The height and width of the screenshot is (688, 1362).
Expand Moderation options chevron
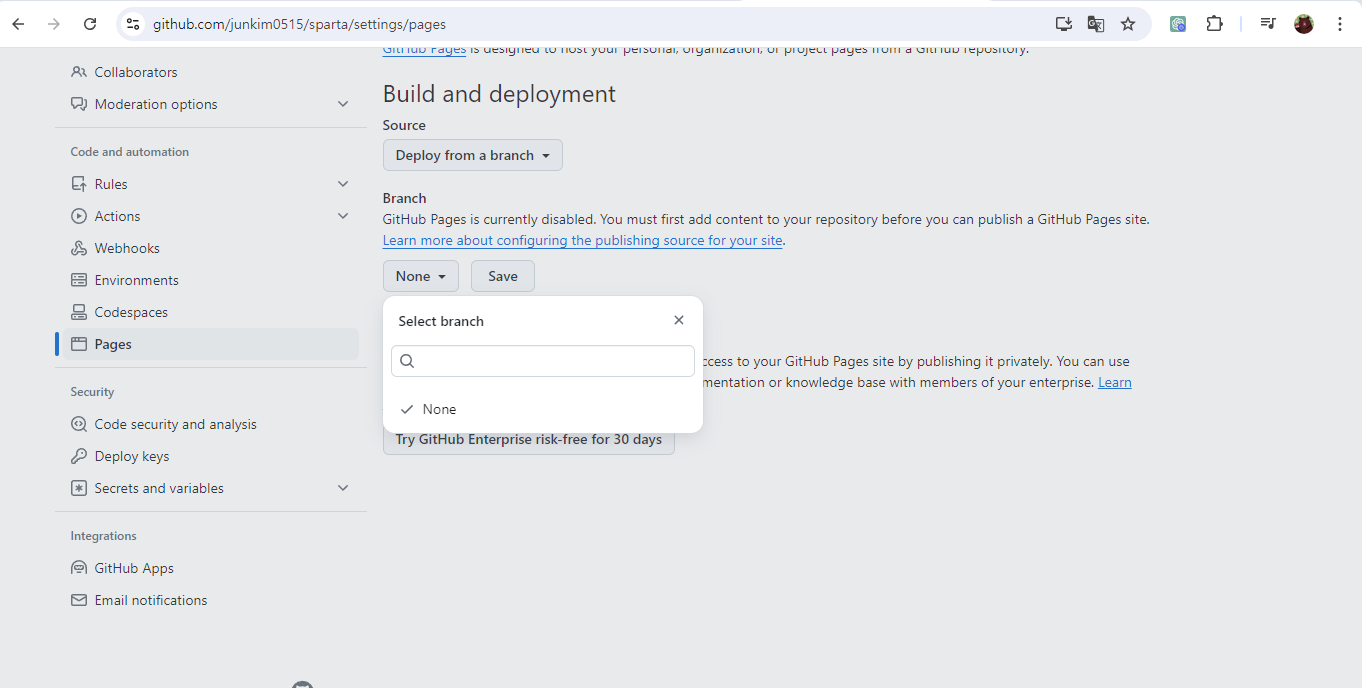(343, 104)
